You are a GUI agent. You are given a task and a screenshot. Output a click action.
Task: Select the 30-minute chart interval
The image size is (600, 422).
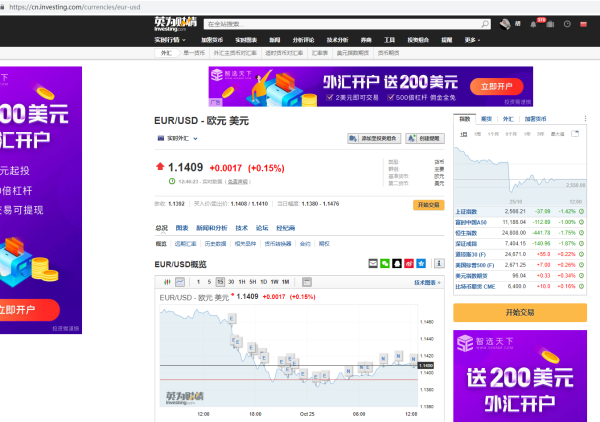point(231,282)
